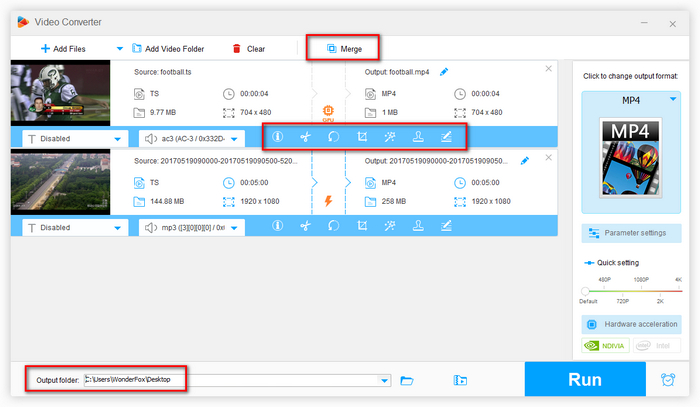The width and height of the screenshot is (700, 407).
Task: Click the Merge button
Action: (344, 49)
